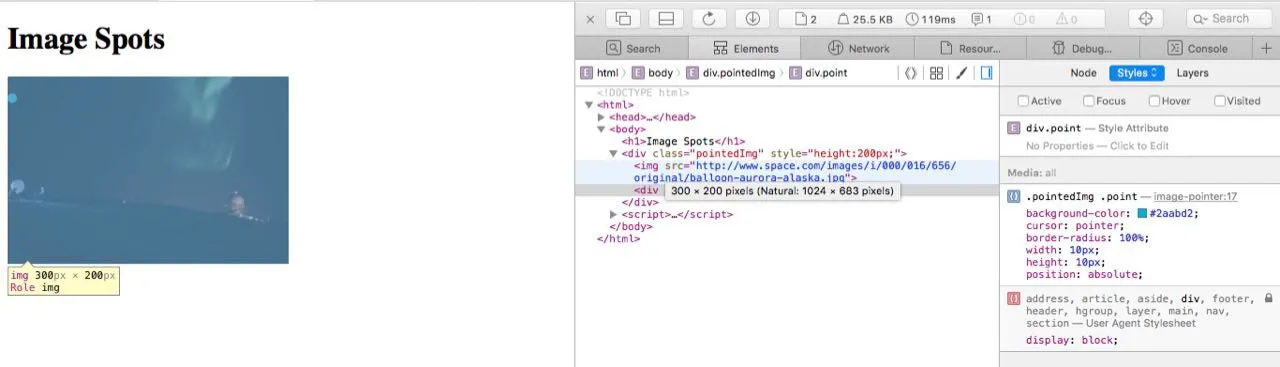This screenshot has width=1280, height=367.
Task: Enable the Focus pseudo-class checkbox
Action: click(x=1089, y=101)
